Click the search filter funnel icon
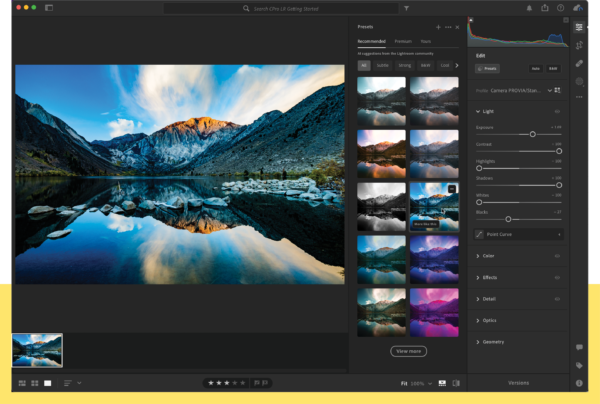The width and height of the screenshot is (600, 404). (406, 8)
